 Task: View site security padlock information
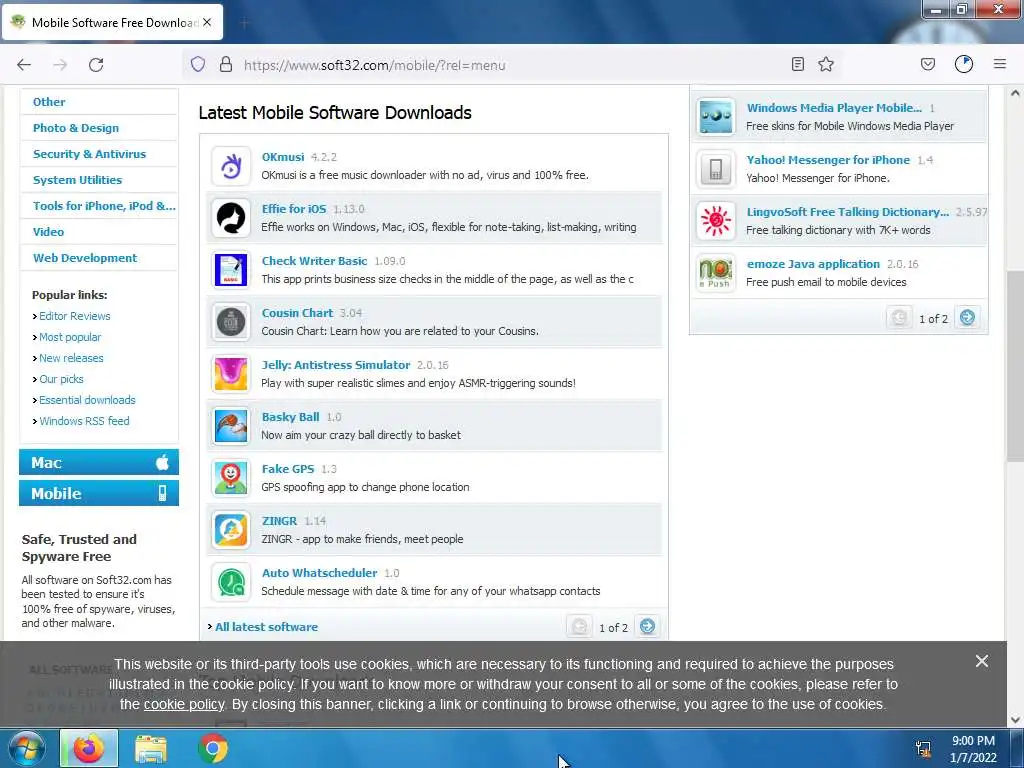click(x=226, y=64)
